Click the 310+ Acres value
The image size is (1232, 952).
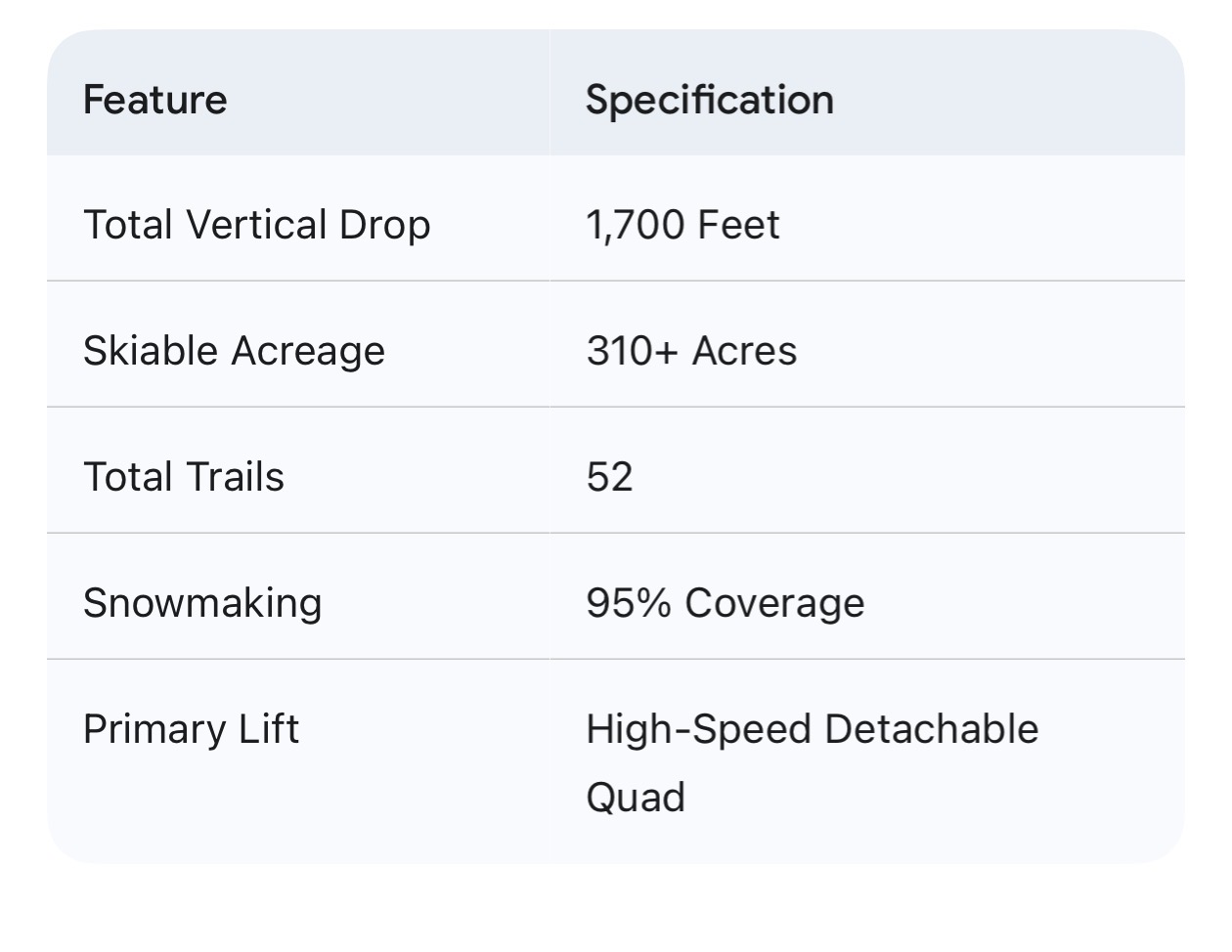pos(691,351)
